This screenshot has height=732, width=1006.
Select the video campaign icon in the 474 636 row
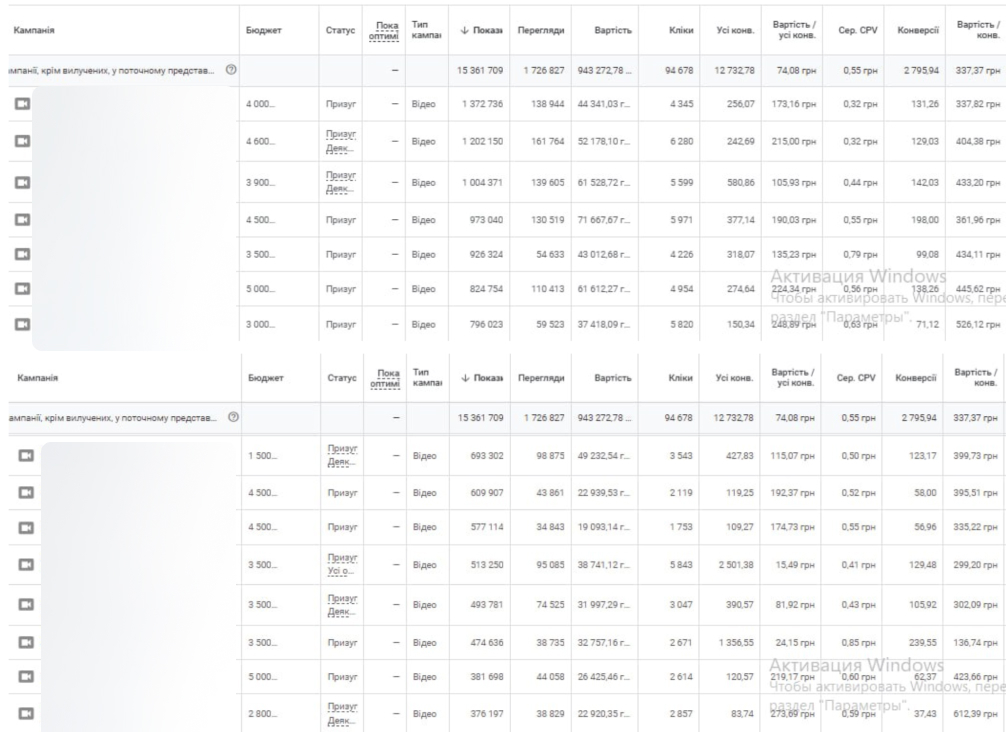(26, 642)
